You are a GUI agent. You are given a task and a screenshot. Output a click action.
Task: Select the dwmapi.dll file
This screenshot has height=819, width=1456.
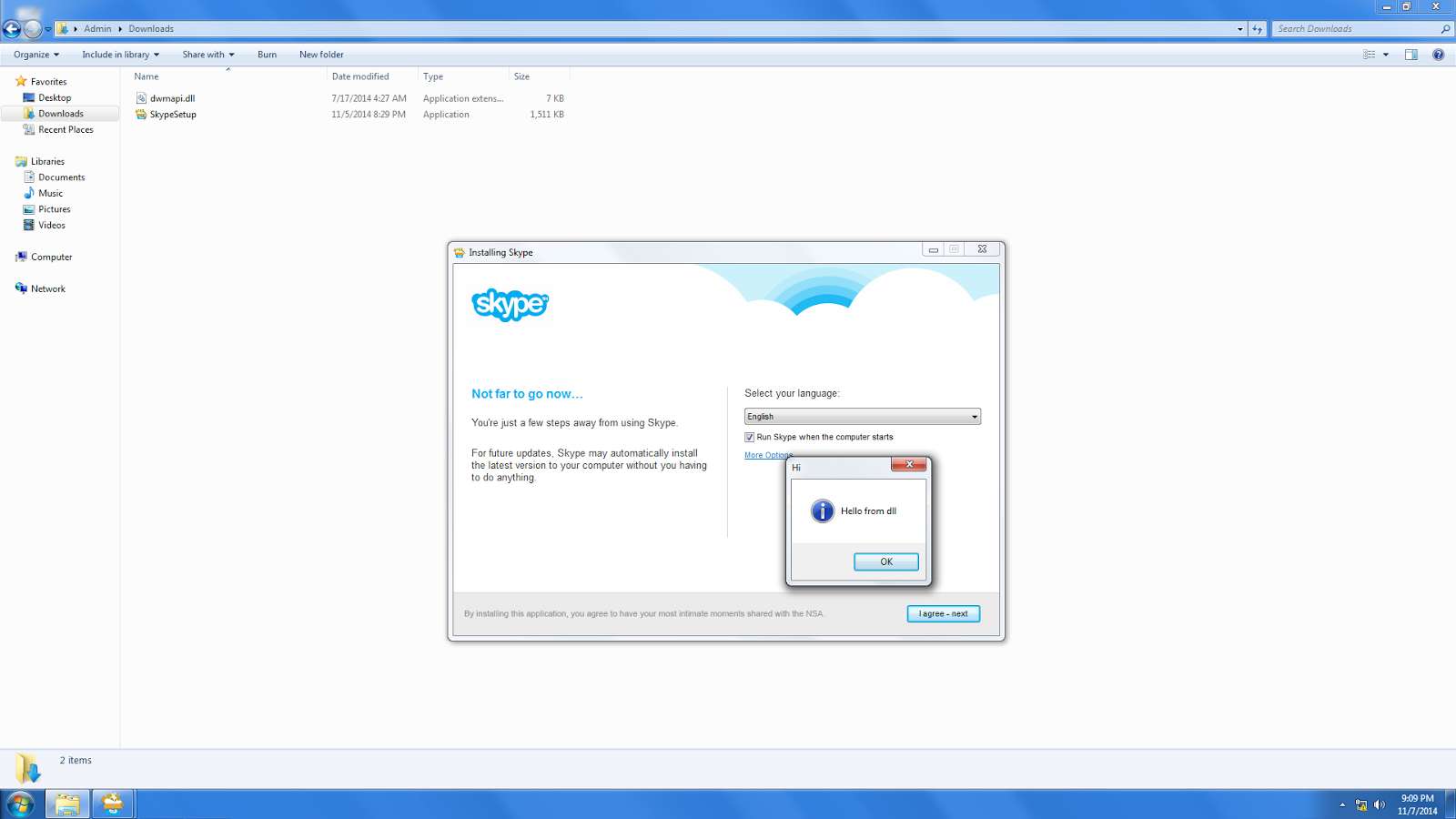coord(172,98)
